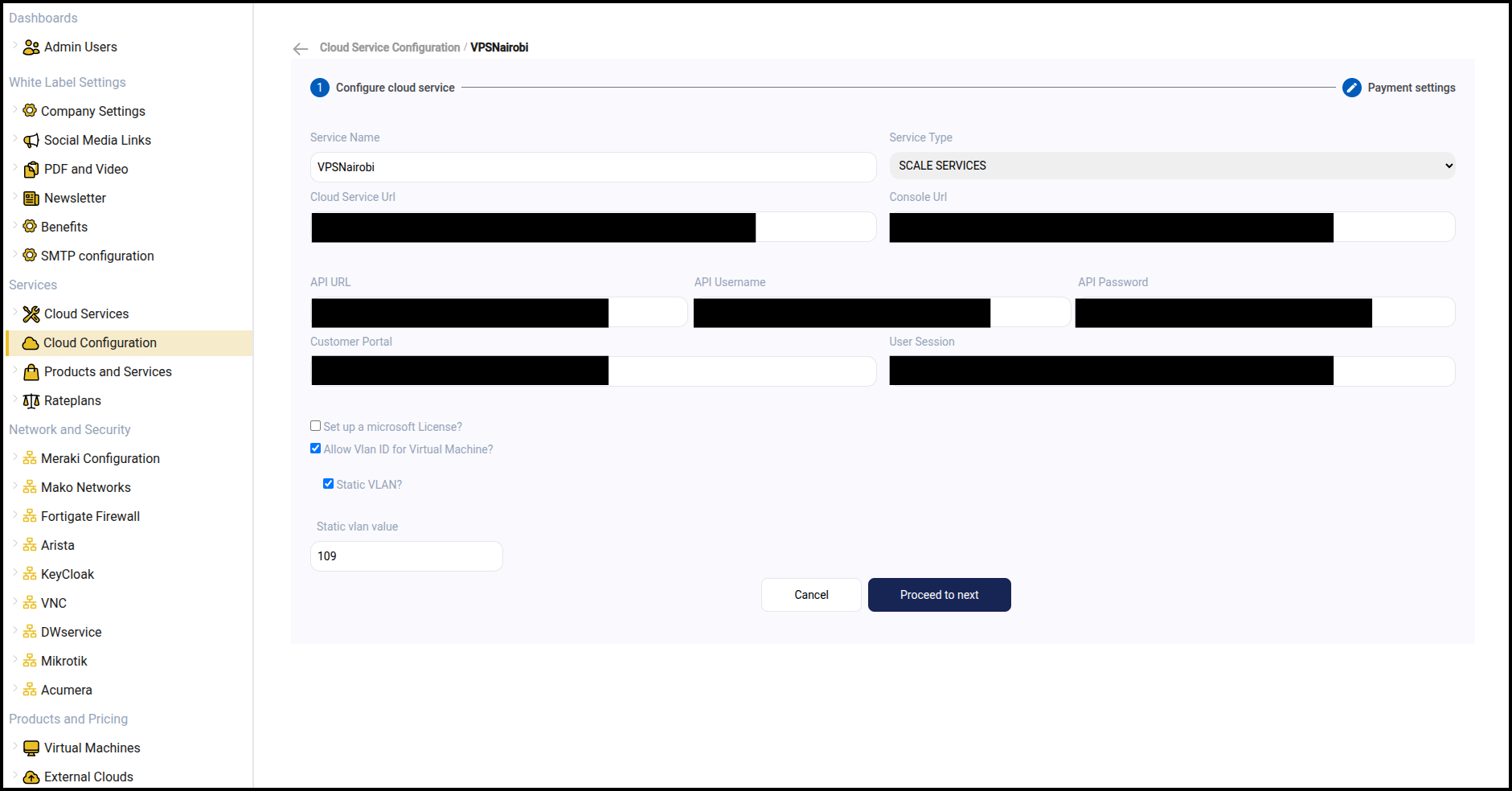Click the Cloud Services tools icon
This screenshot has width=1512, height=791.
click(x=31, y=314)
